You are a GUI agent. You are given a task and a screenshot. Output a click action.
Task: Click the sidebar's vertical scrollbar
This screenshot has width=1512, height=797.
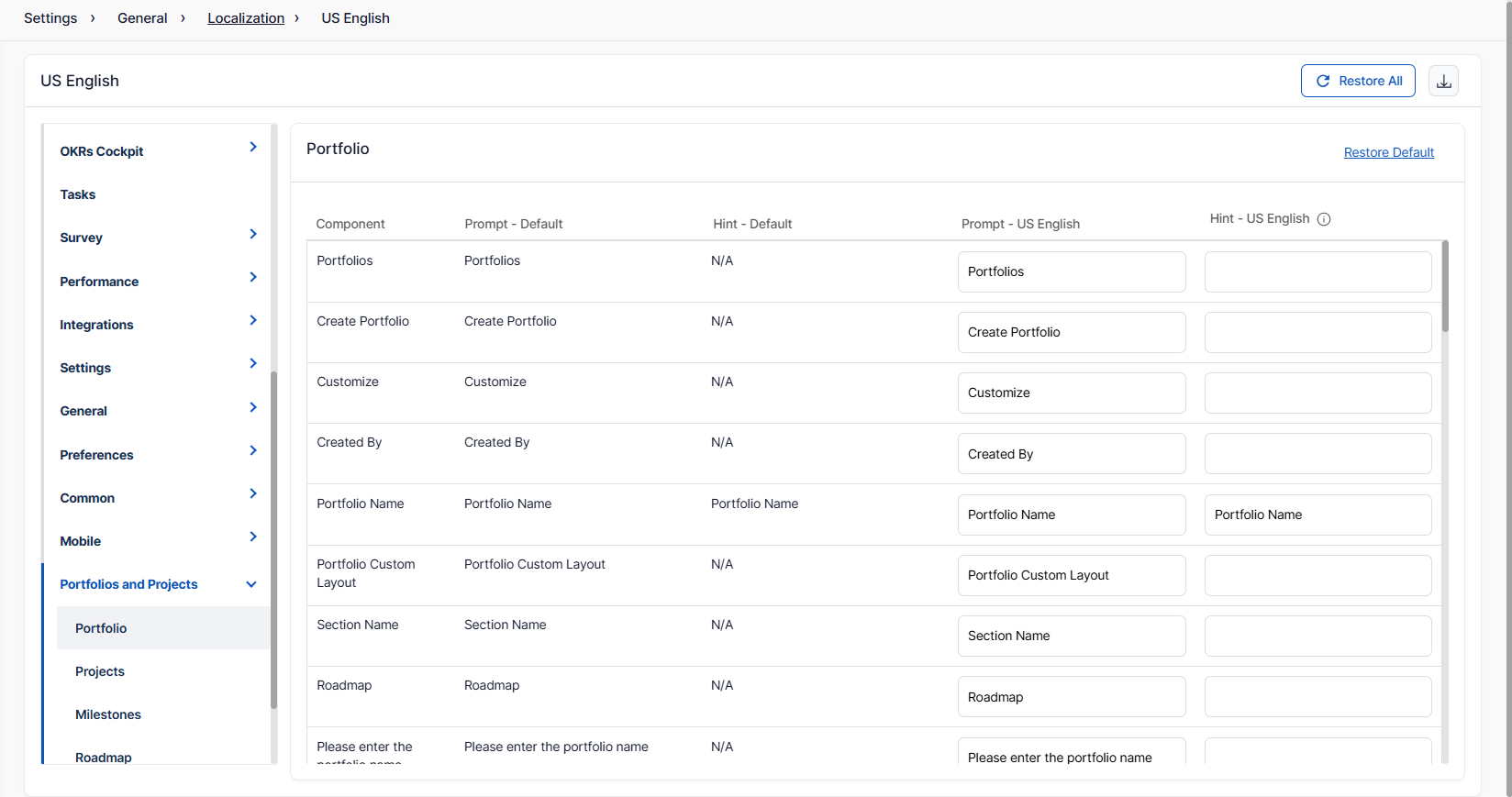(273, 539)
